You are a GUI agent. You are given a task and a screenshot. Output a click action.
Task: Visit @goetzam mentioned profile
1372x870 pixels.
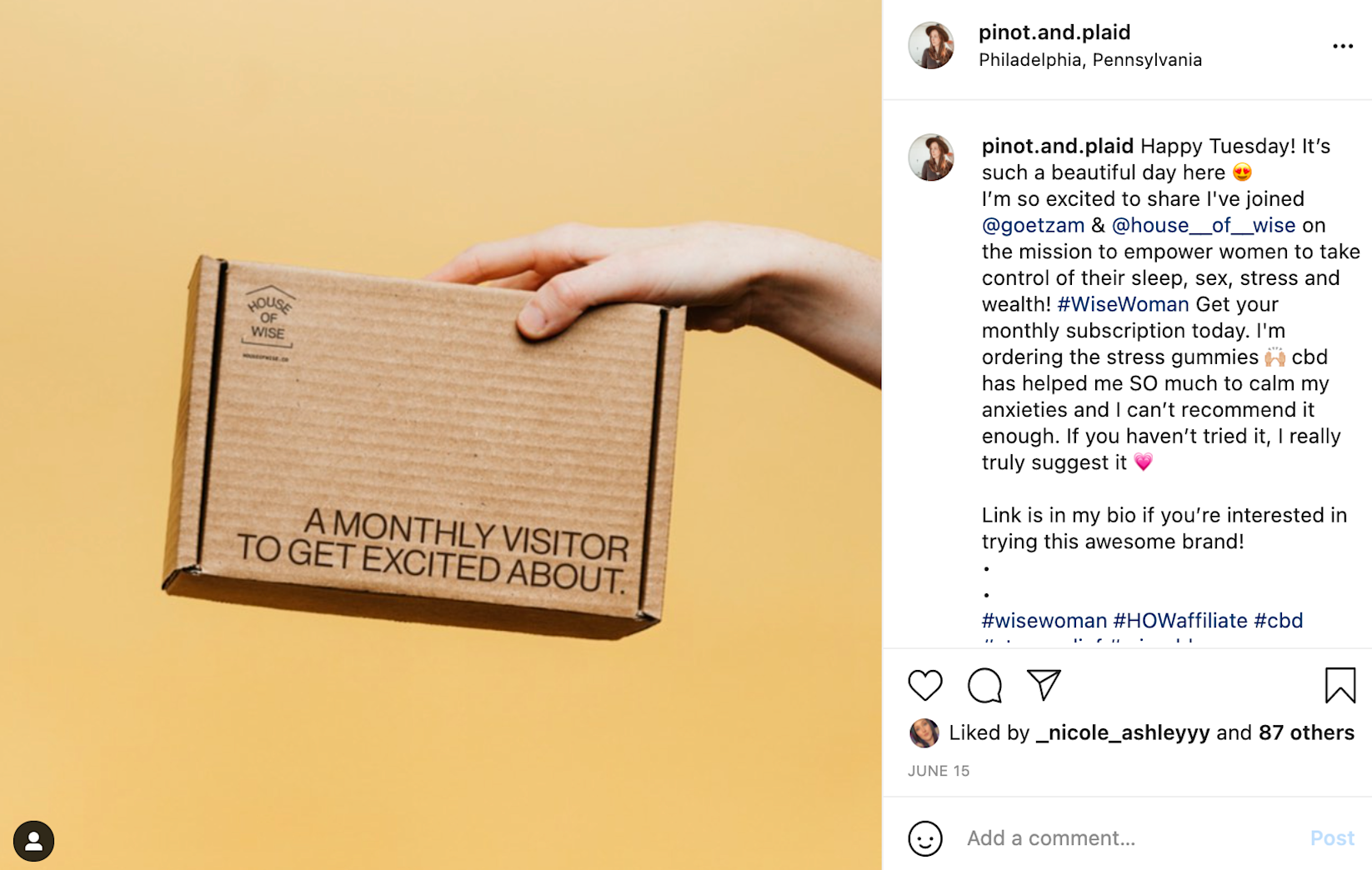coord(1033,225)
